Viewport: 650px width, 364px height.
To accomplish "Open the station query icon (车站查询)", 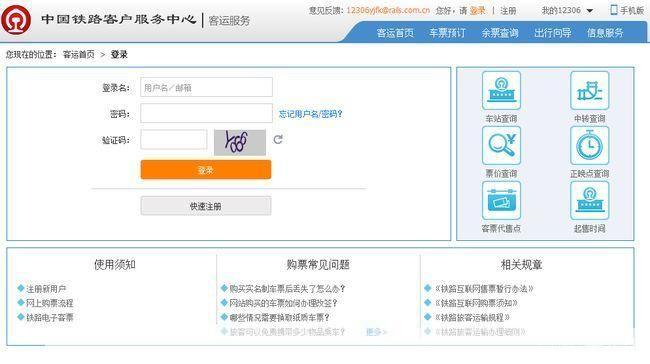I will tap(501, 90).
